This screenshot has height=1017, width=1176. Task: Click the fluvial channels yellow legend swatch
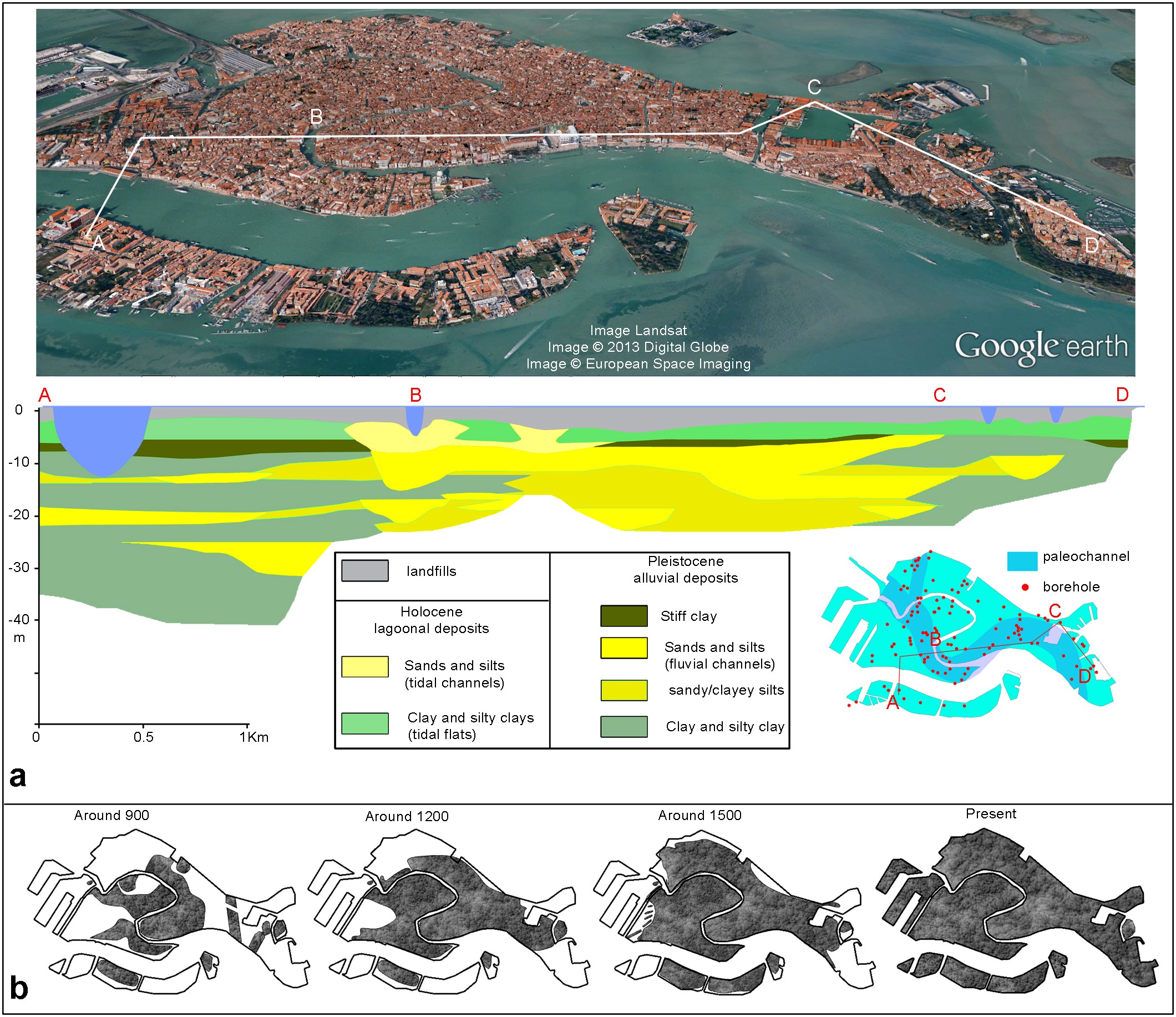tap(624, 648)
